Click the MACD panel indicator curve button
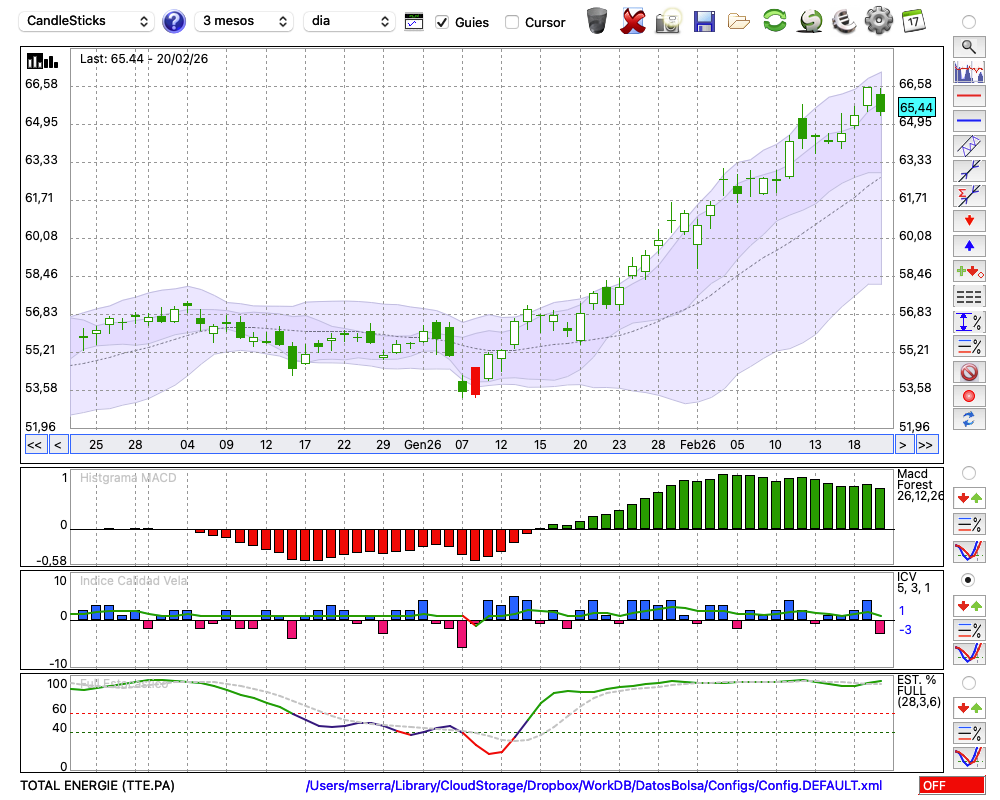 click(x=969, y=551)
